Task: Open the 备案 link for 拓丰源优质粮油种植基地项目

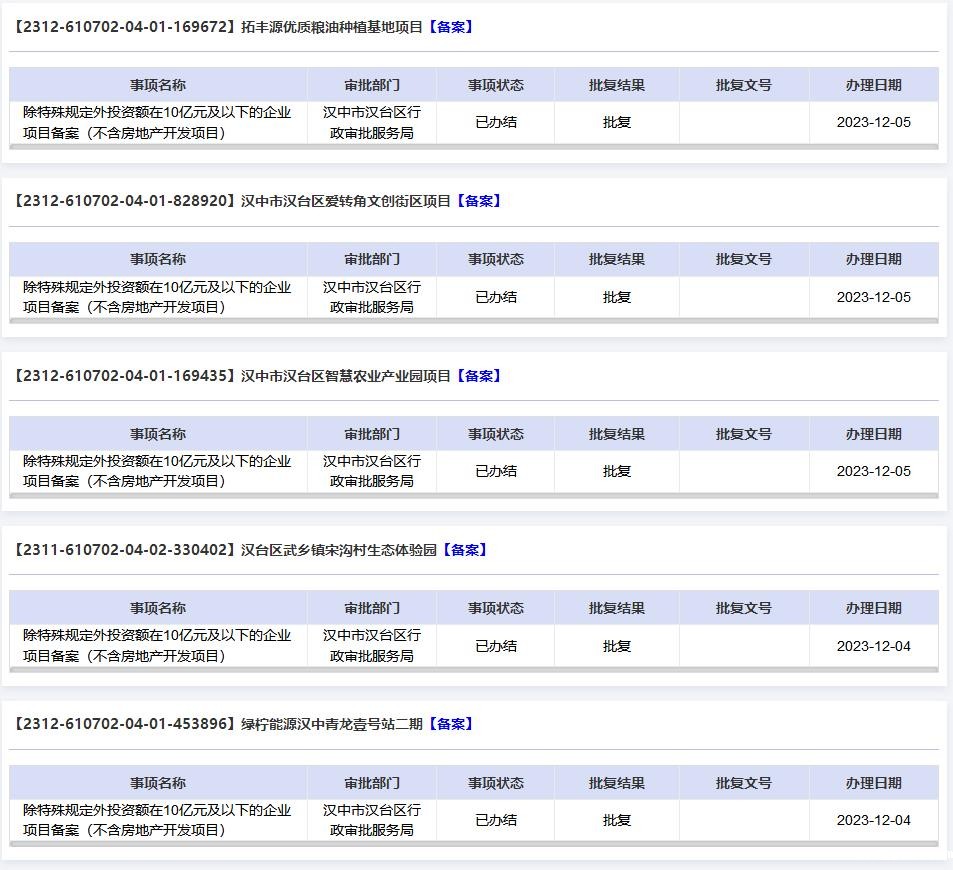Action: click(450, 27)
